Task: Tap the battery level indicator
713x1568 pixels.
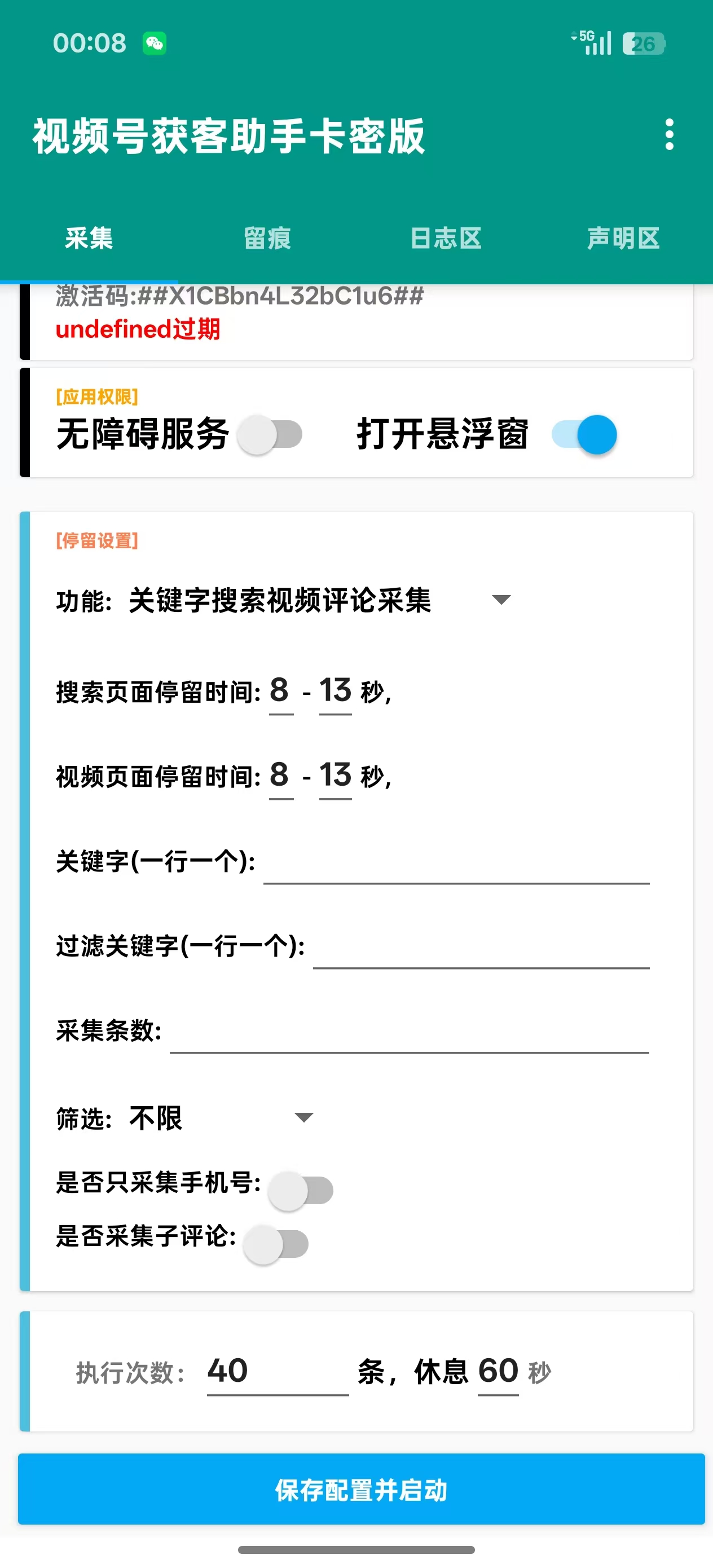Action: point(644,44)
